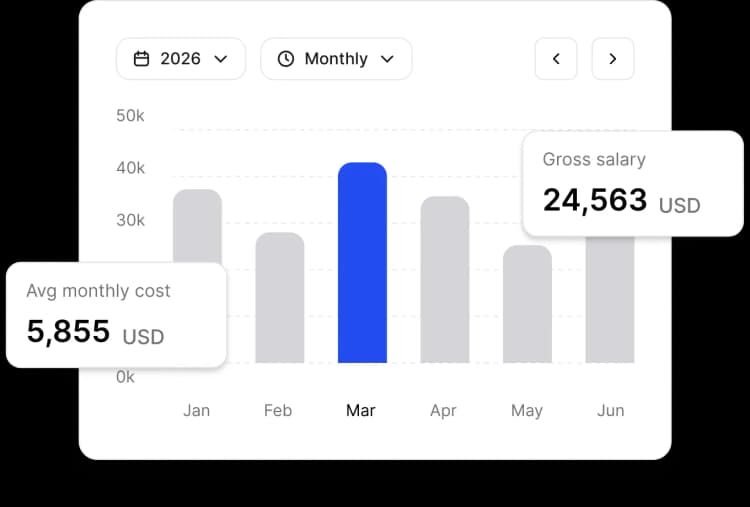Select the gray April bar
Image resolution: width=750 pixels, height=507 pixels.
pos(445,279)
